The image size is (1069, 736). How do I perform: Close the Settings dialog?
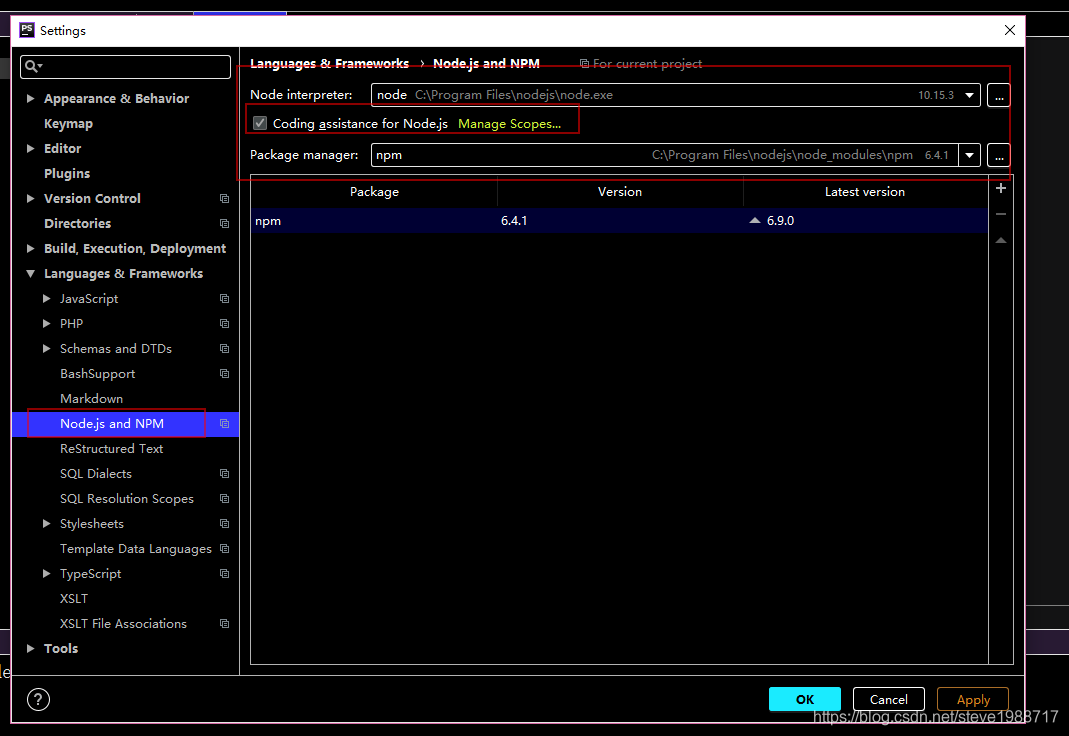(x=1010, y=30)
